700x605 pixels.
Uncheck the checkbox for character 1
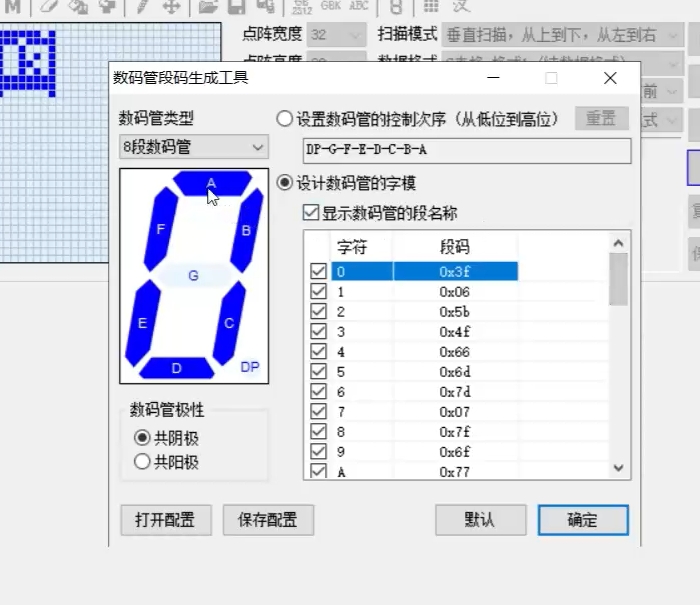click(x=318, y=292)
